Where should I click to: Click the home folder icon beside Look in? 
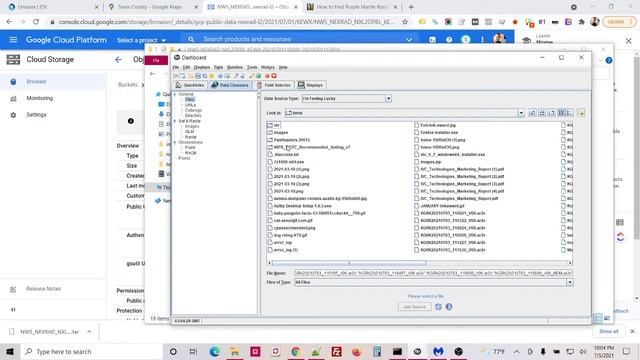click(x=542, y=113)
